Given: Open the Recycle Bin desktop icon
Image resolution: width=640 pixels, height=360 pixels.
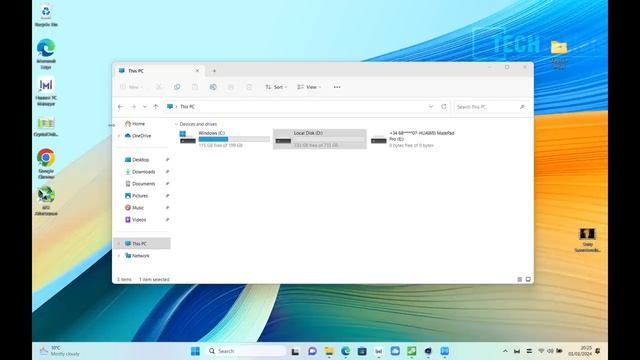Looking at the screenshot, I should [x=46, y=15].
